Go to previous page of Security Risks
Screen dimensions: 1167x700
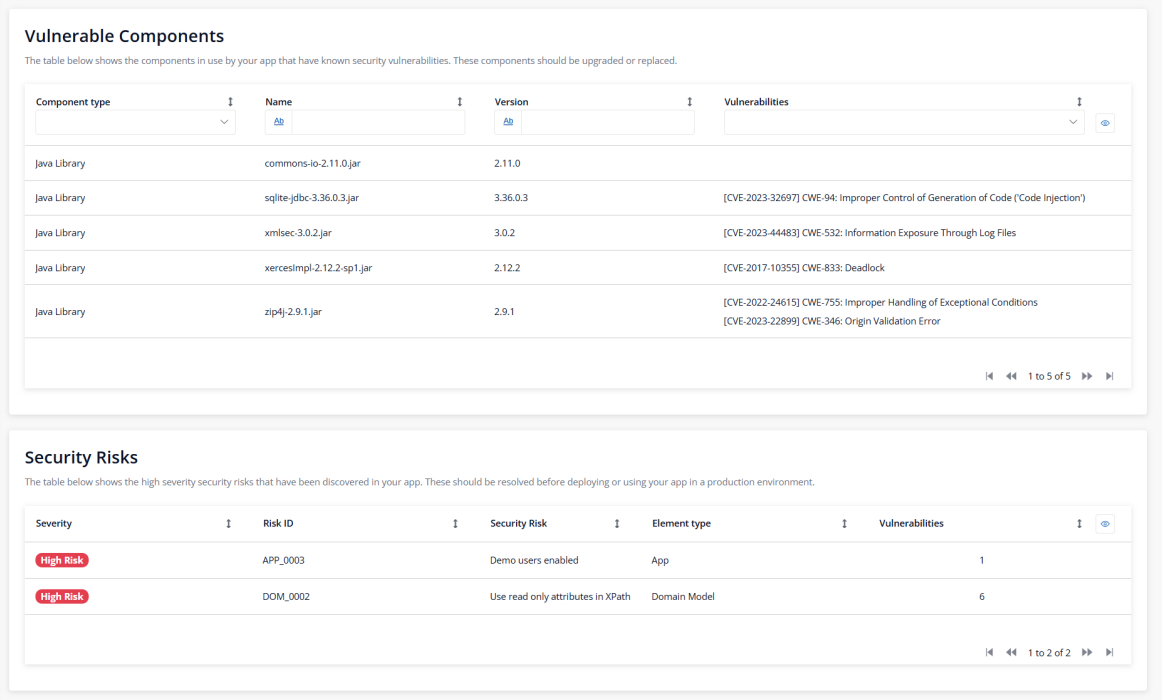1011,652
